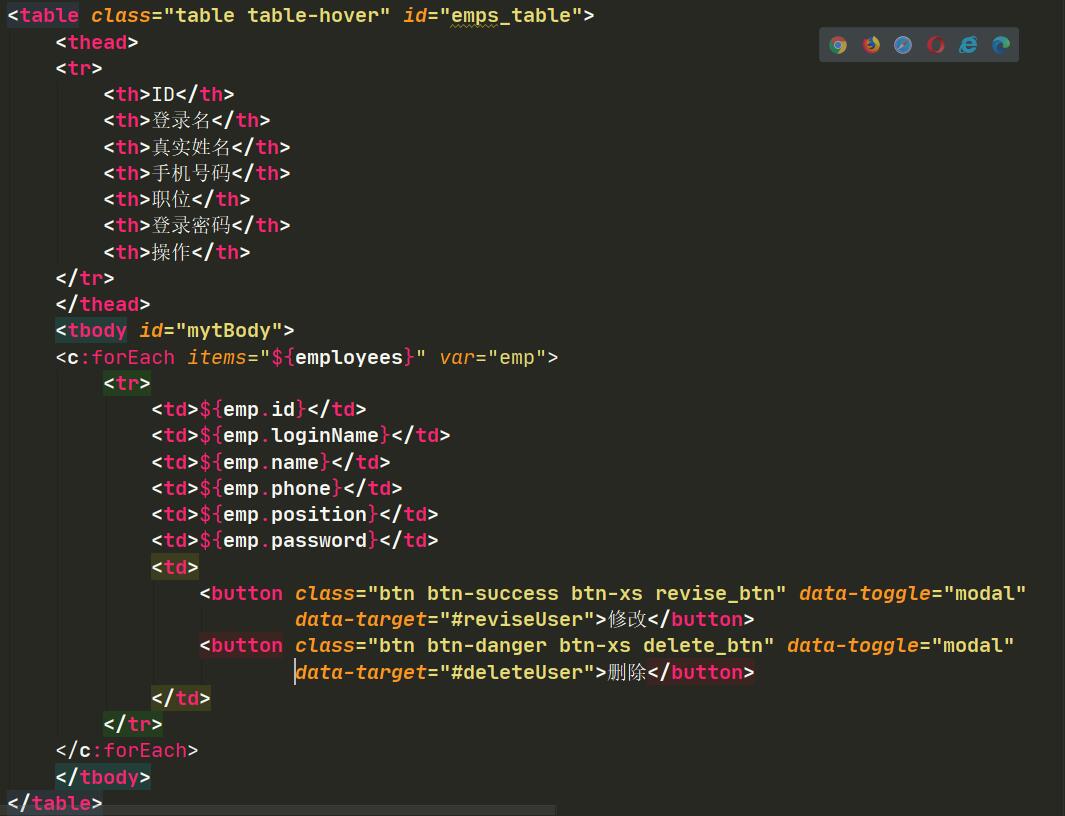This screenshot has width=1065, height=816.
Task: Click the horizontal scrollbar at editor bottom
Action: click(x=278, y=811)
